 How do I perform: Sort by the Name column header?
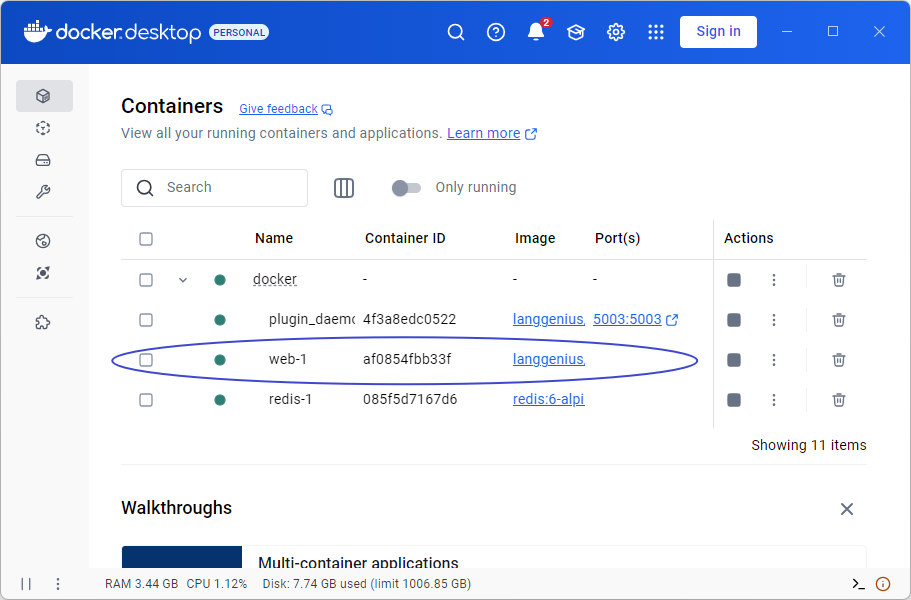point(274,238)
